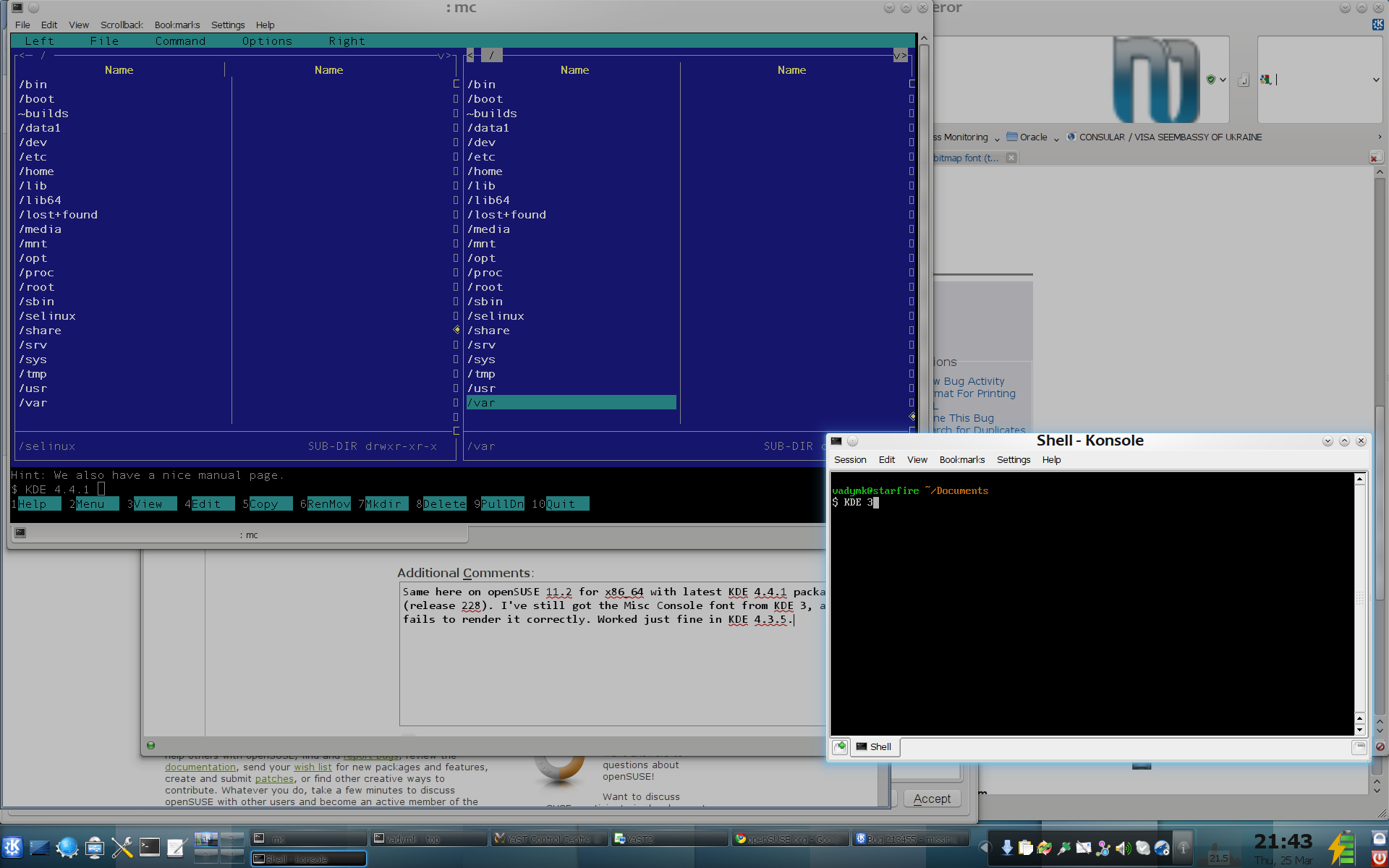
Task: Click the Shell Konsole vertical scrollbar down arrow
Action: (x=1360, y=729)
